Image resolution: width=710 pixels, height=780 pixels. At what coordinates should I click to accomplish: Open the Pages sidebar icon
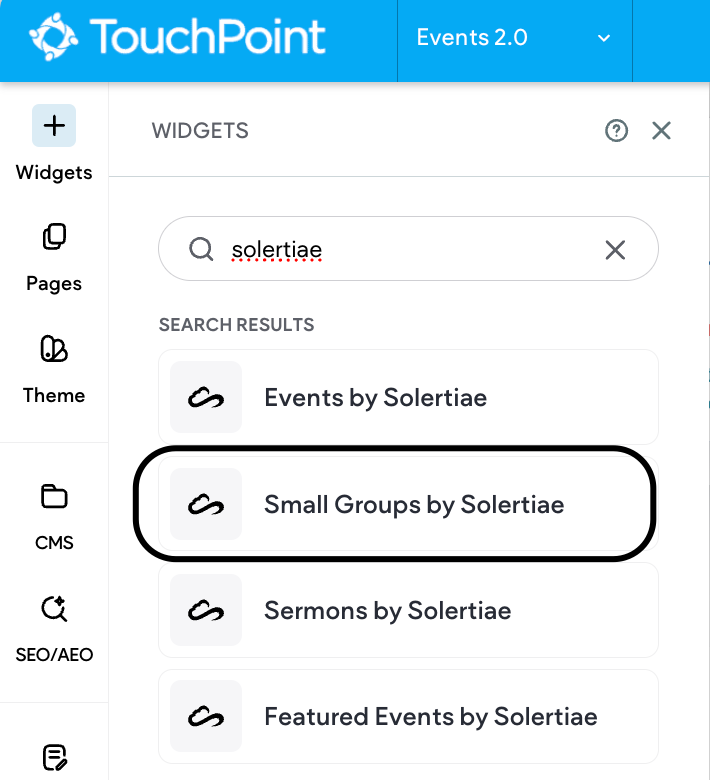pos(54,238)
